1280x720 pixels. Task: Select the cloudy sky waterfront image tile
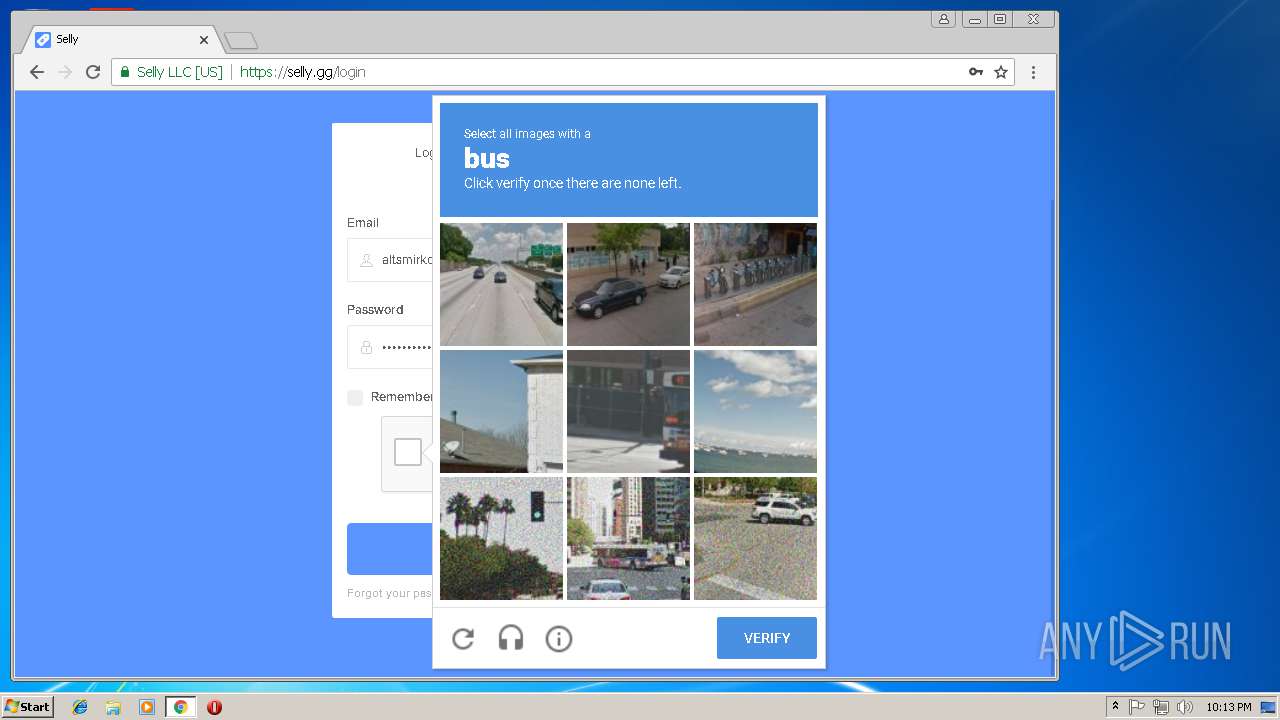tap(755, 411)
